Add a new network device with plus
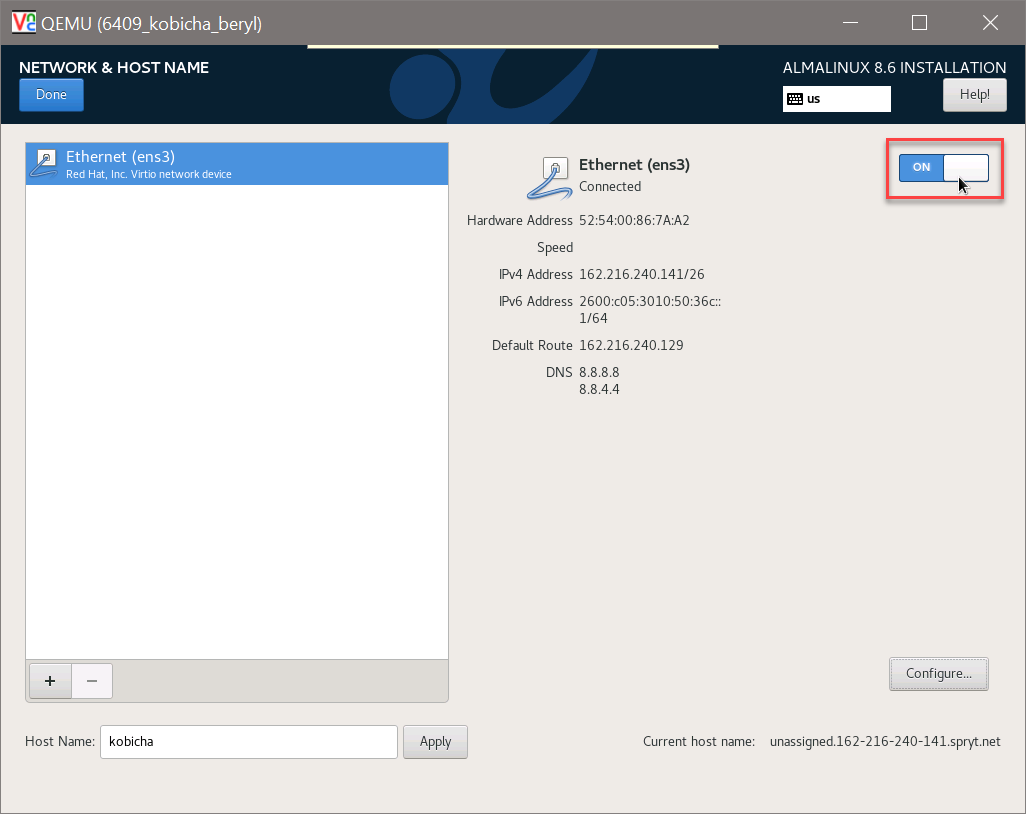This screenshot has height=814, width=1026. point(50,681)
